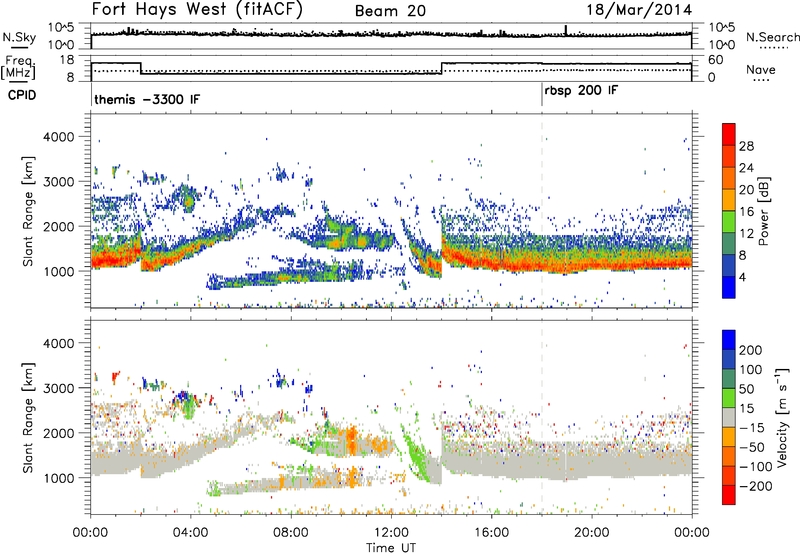Click the '50' label on Velocity colorbar
Screen dimensions: 800x554
click(x=746, y=389)
